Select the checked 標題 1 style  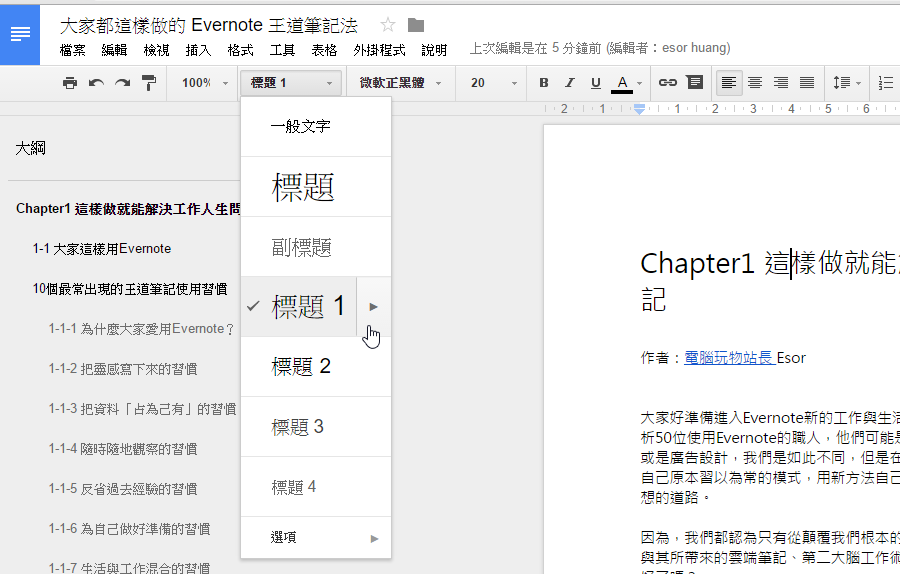[x=298, y=307]
